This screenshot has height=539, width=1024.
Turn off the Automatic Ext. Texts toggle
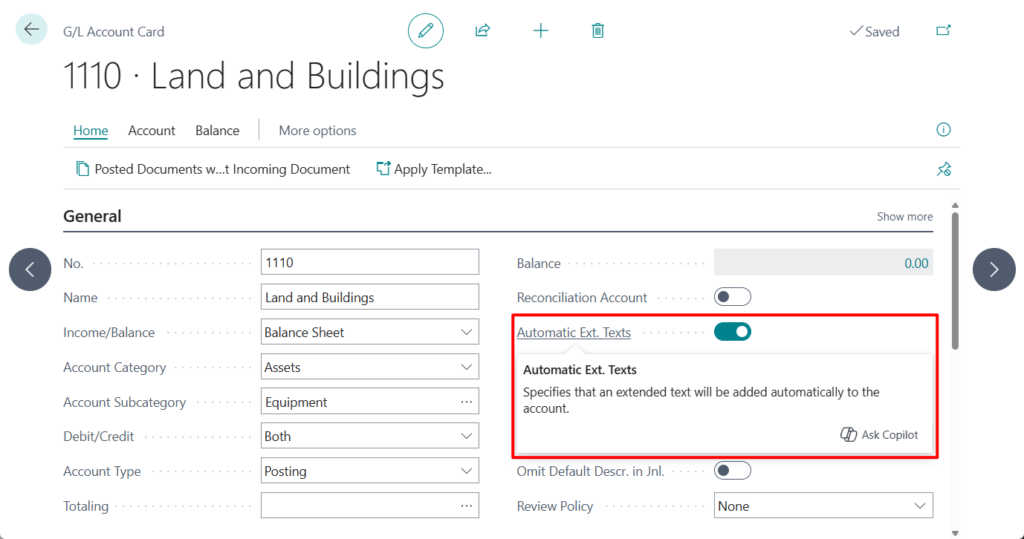click(x=732, y=332)
